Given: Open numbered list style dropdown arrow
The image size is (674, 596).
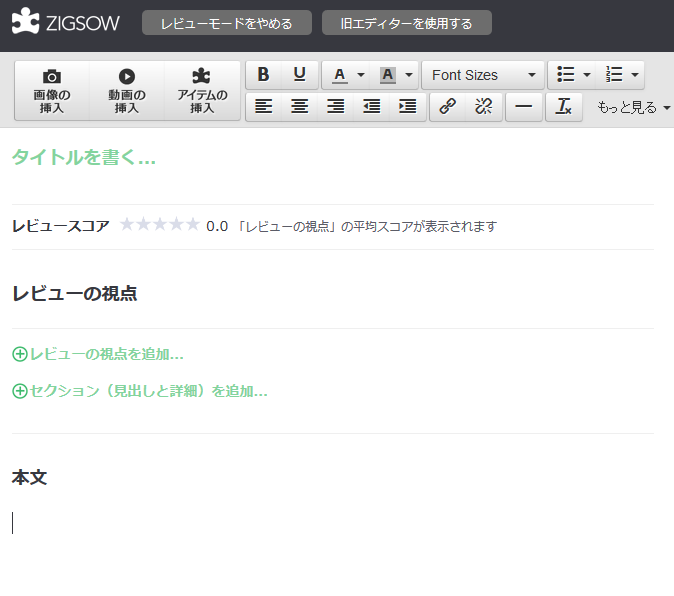Looking at the screenshot, I should [635, 75].
